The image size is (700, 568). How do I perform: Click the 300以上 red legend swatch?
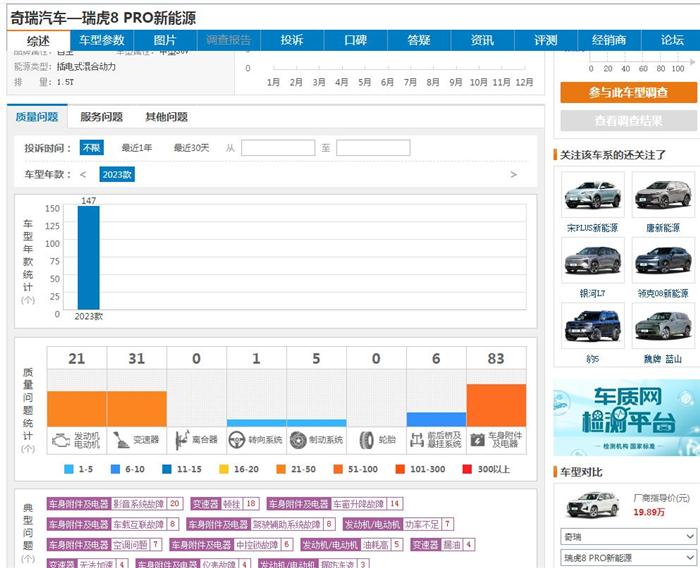pyautogui.click(x=467, y=469)
